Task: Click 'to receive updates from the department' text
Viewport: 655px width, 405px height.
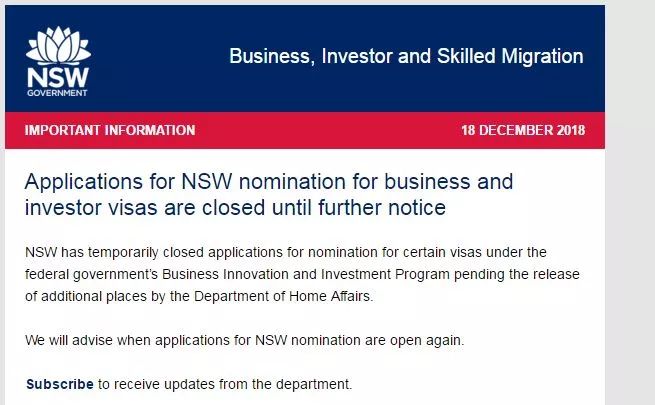Action: (x=225, y=384)
